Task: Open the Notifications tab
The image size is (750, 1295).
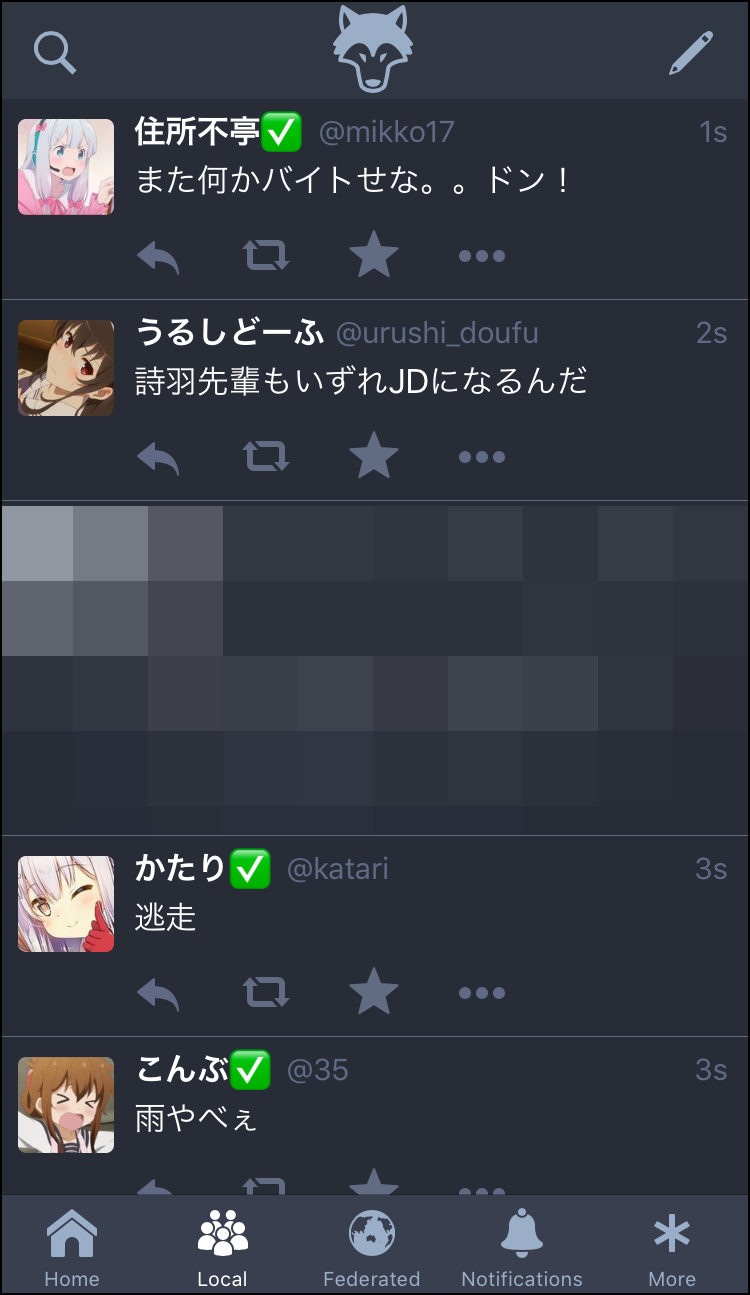Action: tap(522, 1247)
